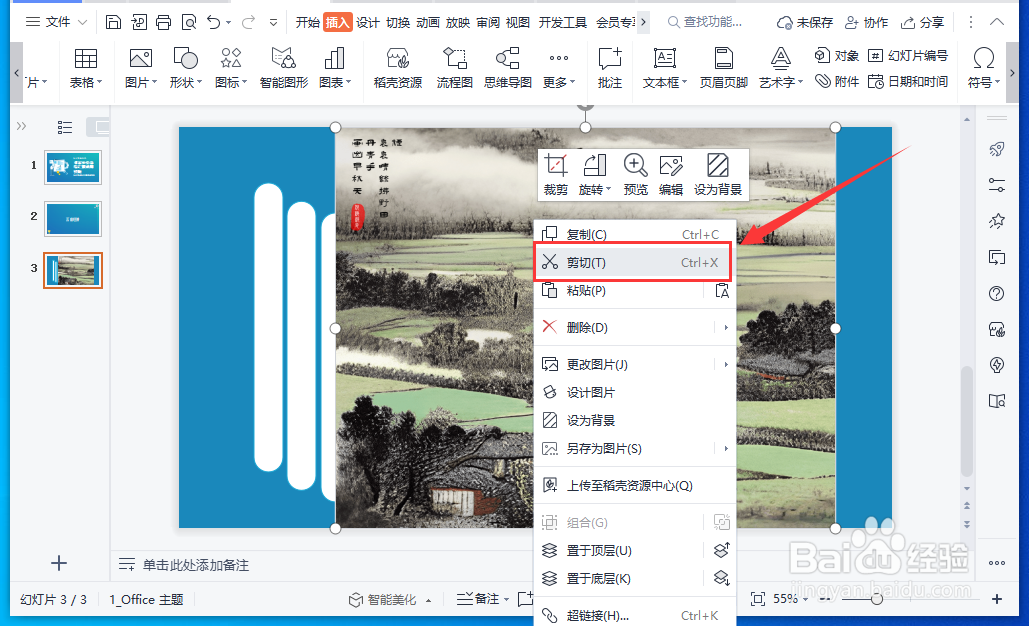Open the 文件 menu dropdown
The width and height of the screenshot is (1029, 626).
click(x=56, y=22)
